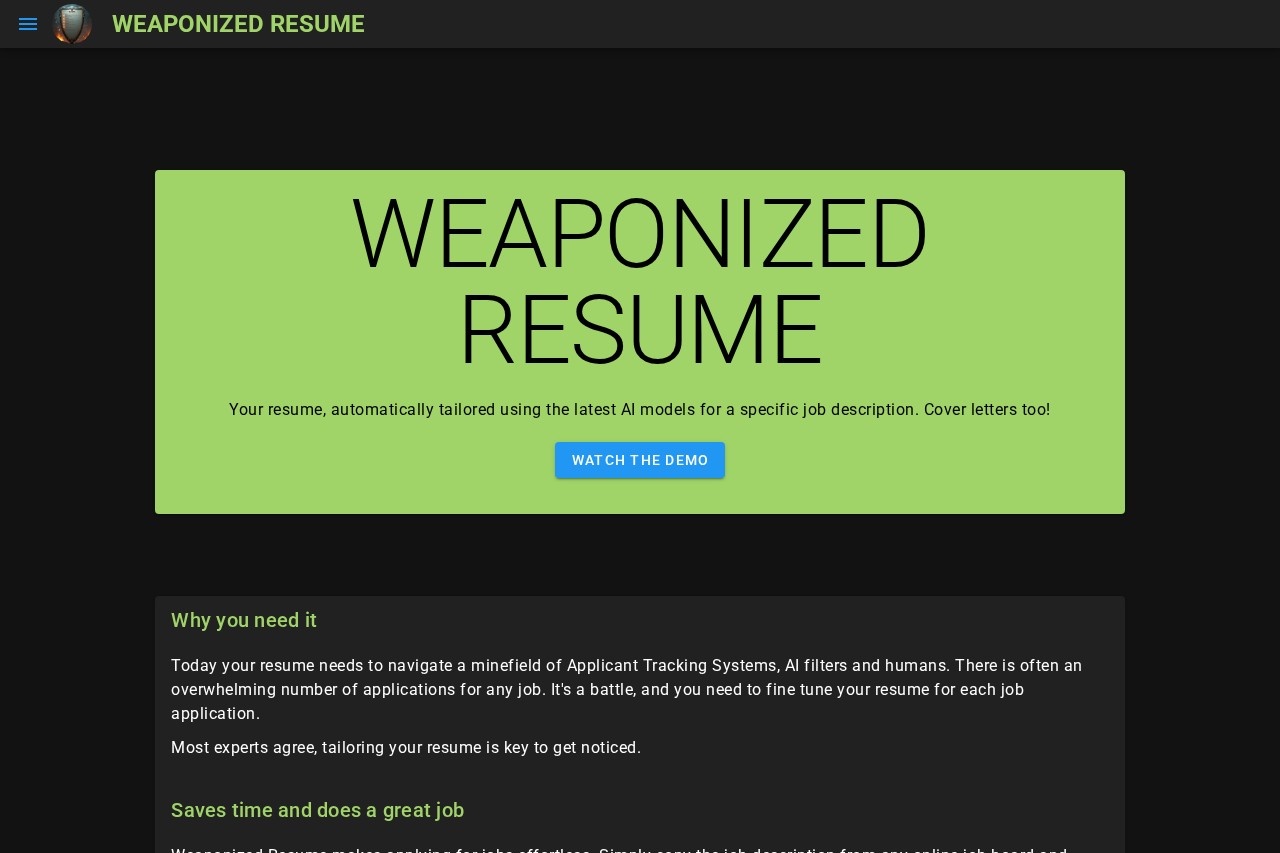Click the word WEAPONIZED in hero heading
The image size is (1280, 853).
[x=640, y=234]
